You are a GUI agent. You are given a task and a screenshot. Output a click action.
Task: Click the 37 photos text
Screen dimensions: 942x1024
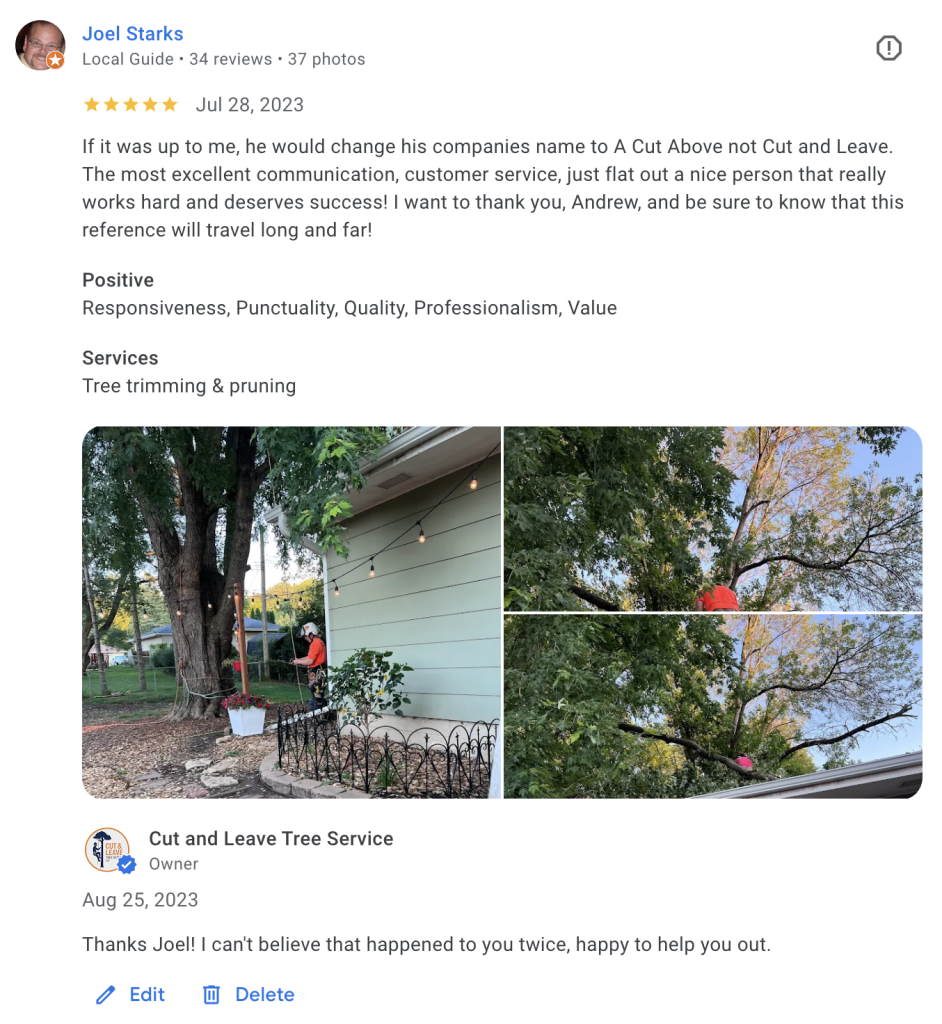pos(327,59)
